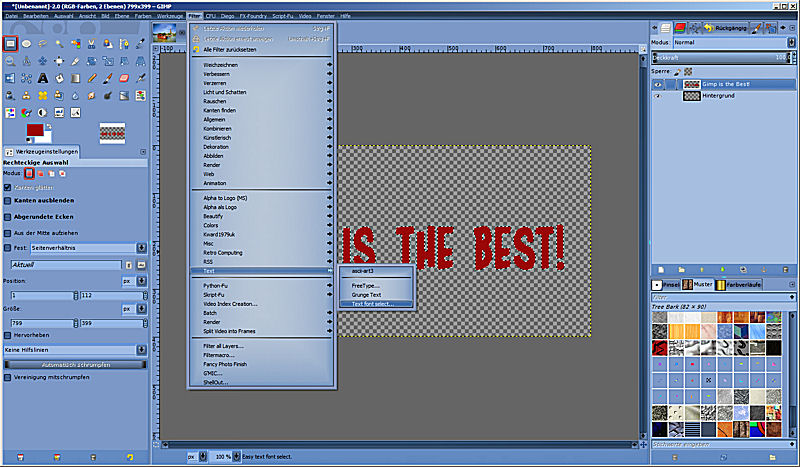Open Position unit 'px' dropdown
The image size is (800, 467).
point(134,281)
